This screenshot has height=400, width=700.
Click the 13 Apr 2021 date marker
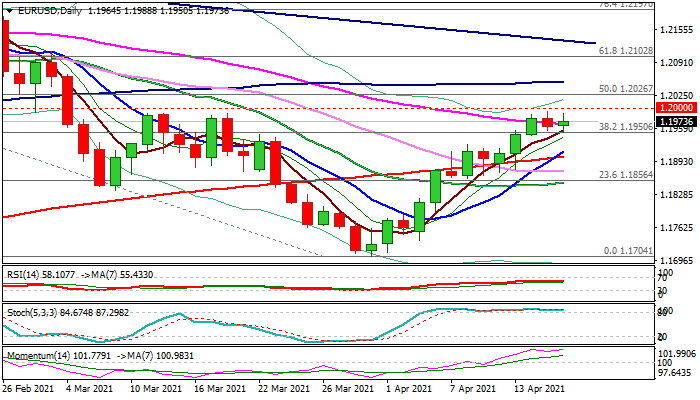539,388
